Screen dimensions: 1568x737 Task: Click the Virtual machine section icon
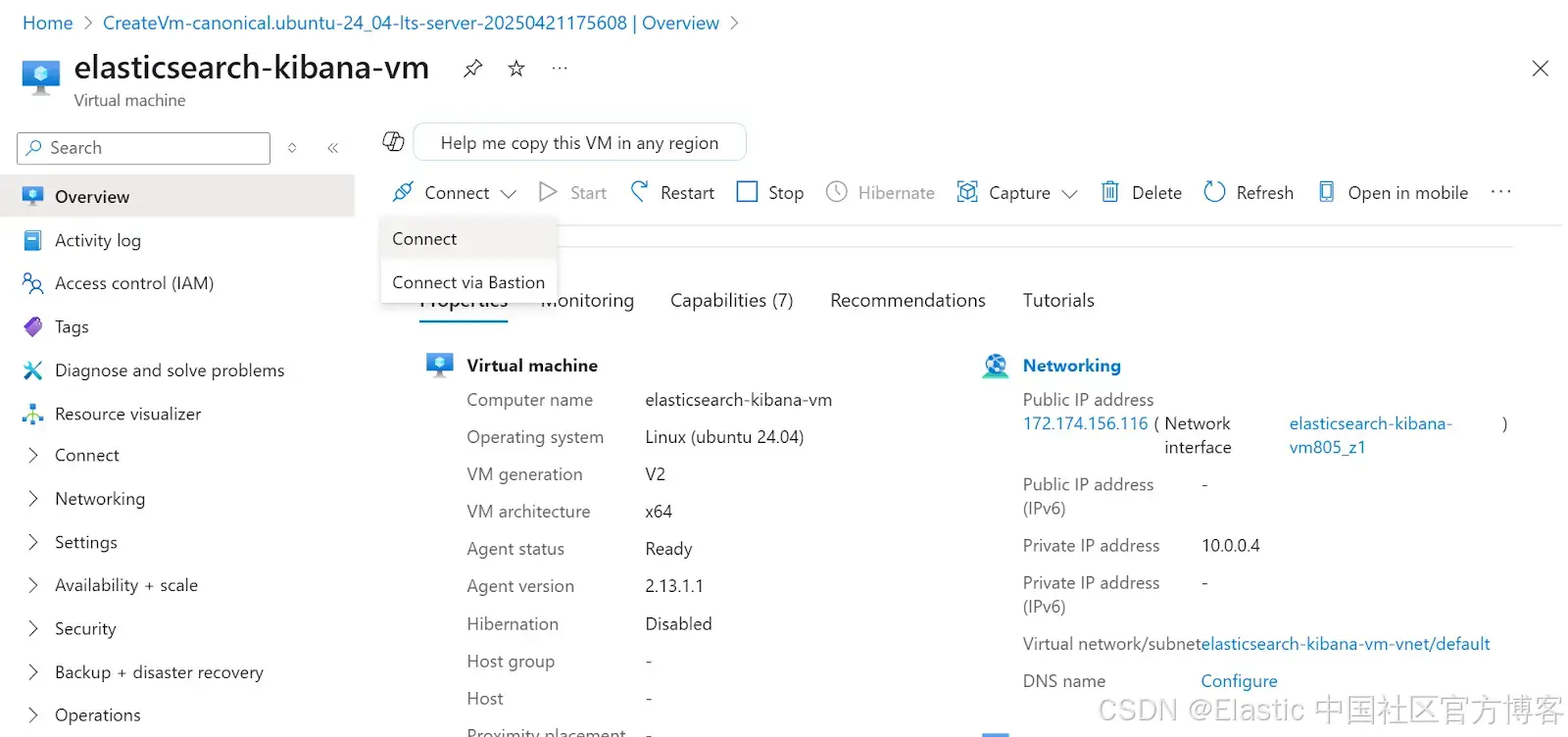440,366
